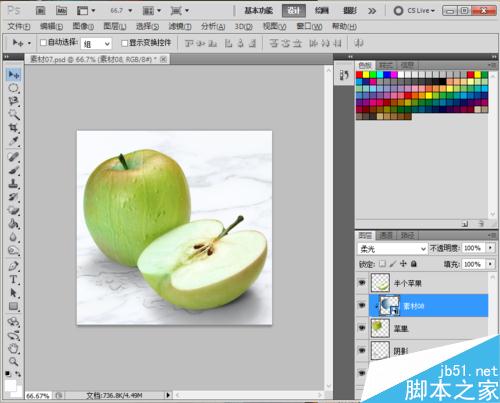Open the 滤镜 menu
This screenshot has width=500, height=403.
tap(180, 26)
